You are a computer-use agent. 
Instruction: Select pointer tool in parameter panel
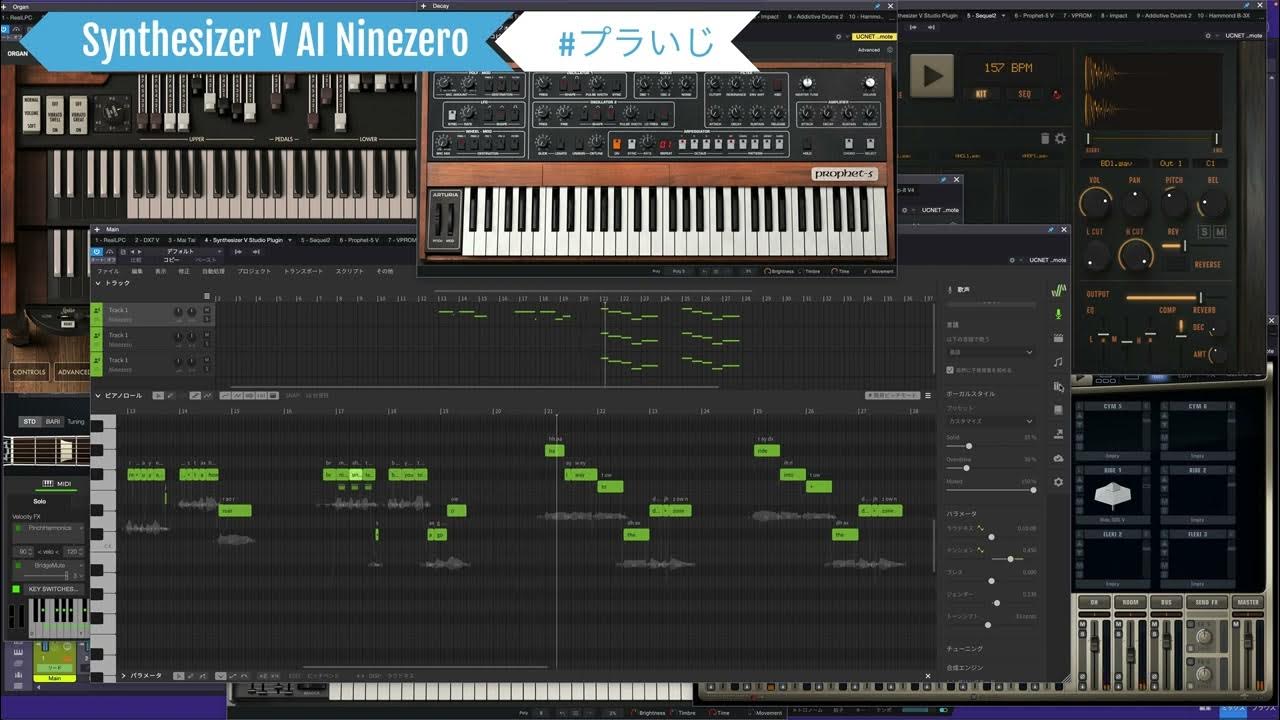pos(179,676)
